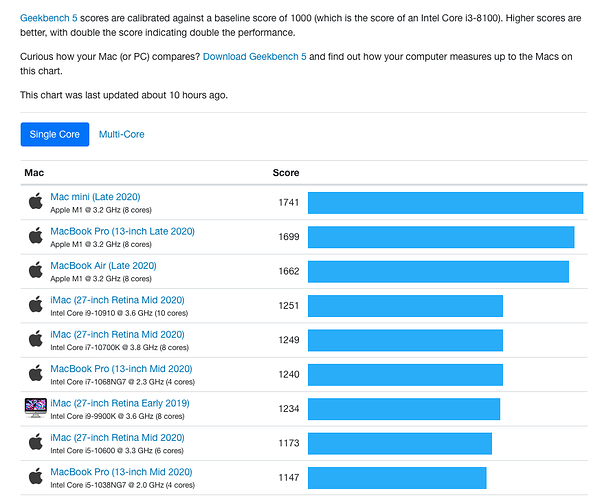Click 'Intel Core i5-10600 @ 3.3 GHz' text
Image resolution: width=602 pixels, height=500 pixels.
click(x=101, y=450)
